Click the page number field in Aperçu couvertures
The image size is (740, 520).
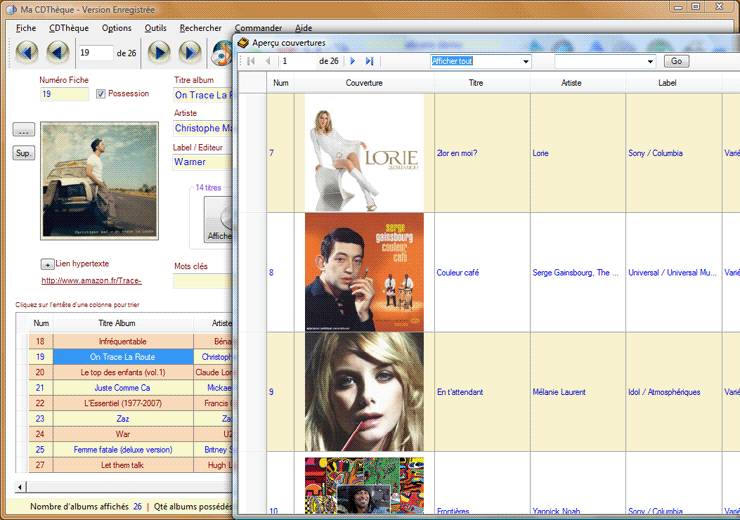pos(298,61)
